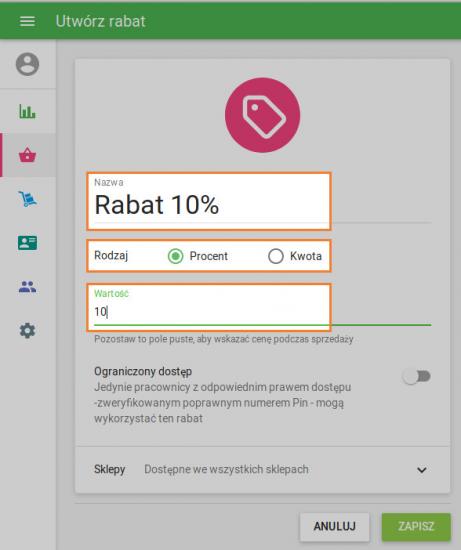
Task: Select the Procent radio option
Action: (175, 256)
